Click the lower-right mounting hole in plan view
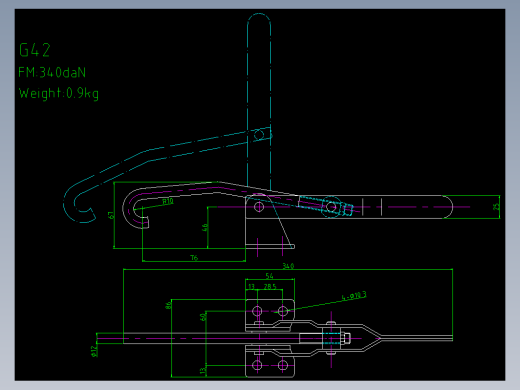 (x=283, y=365)
